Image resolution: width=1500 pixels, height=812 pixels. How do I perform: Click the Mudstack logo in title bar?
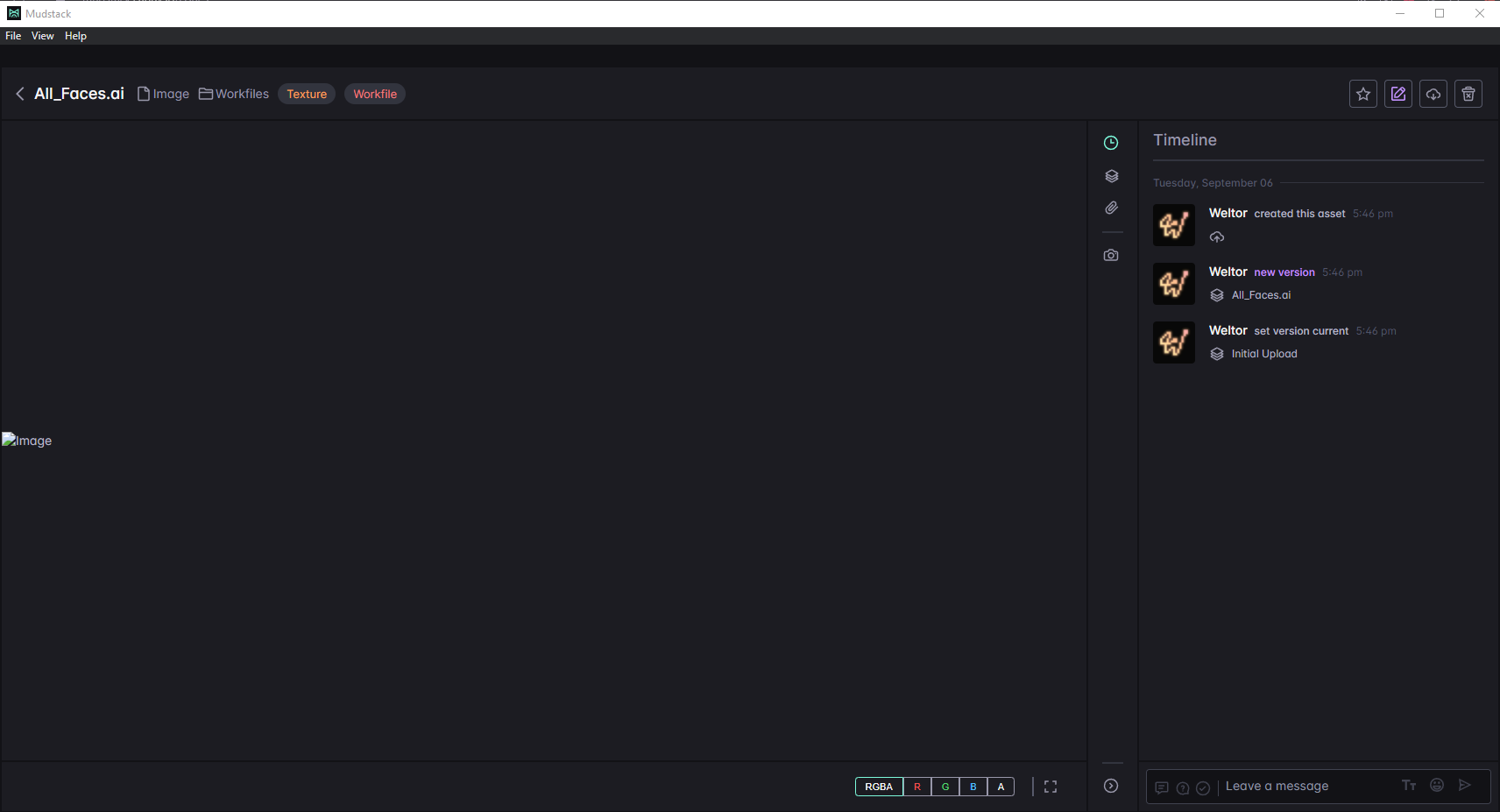[x=14, y=13]
